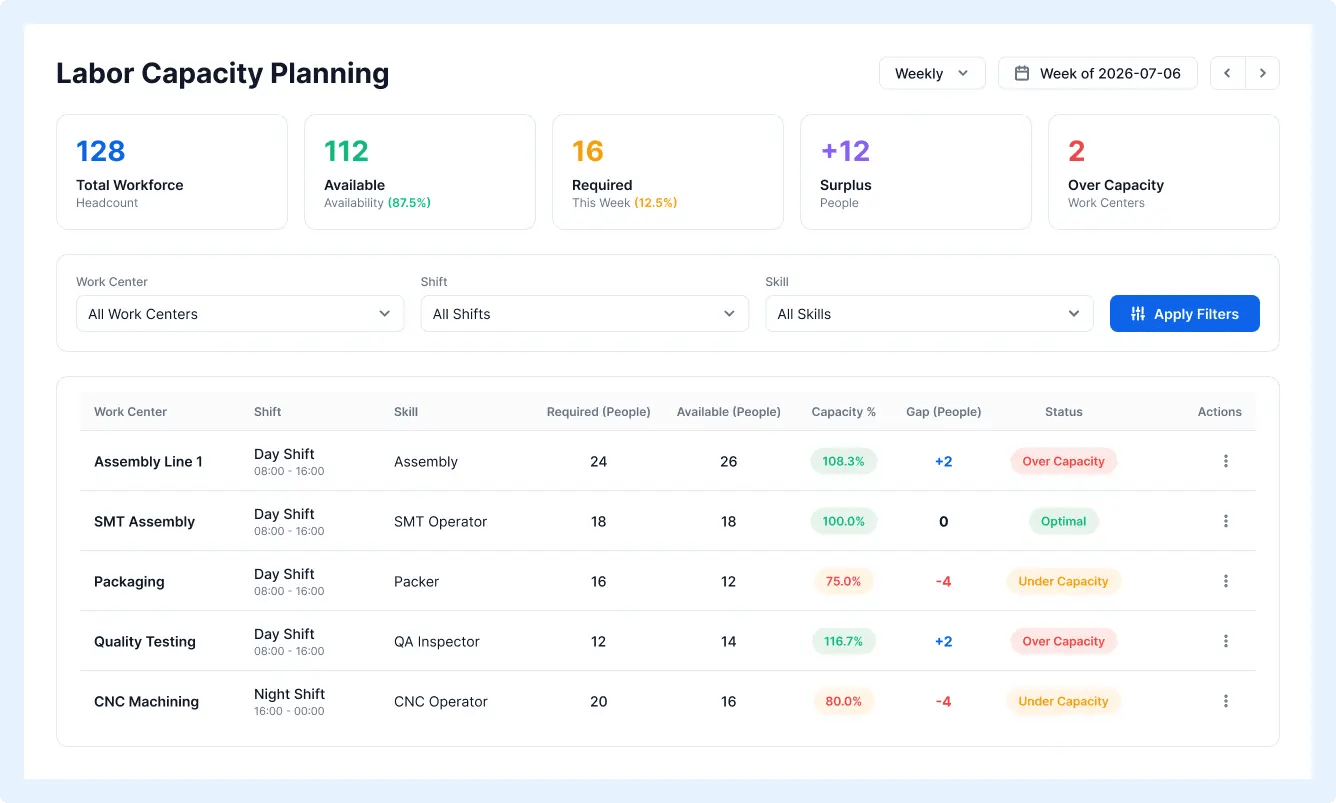Open actions menu for CNC Machining row
This screenshot has height=803, width=1336.
(x=1225, y=701)
